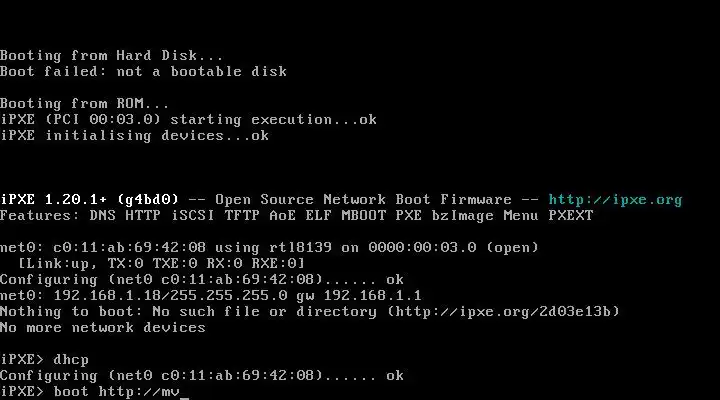Click the 'Features:' label
This screenshot has width=720, height=400.
tap(40, 215)
